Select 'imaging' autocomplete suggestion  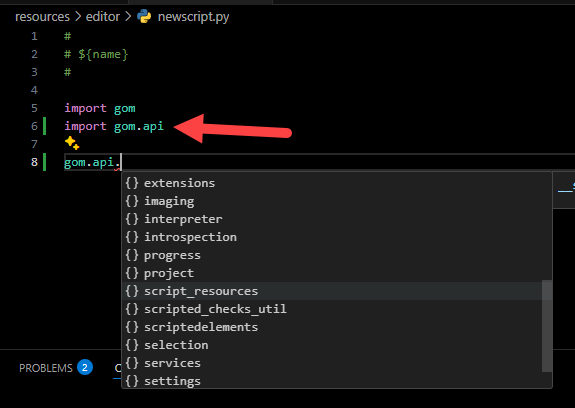coord(337,201)
